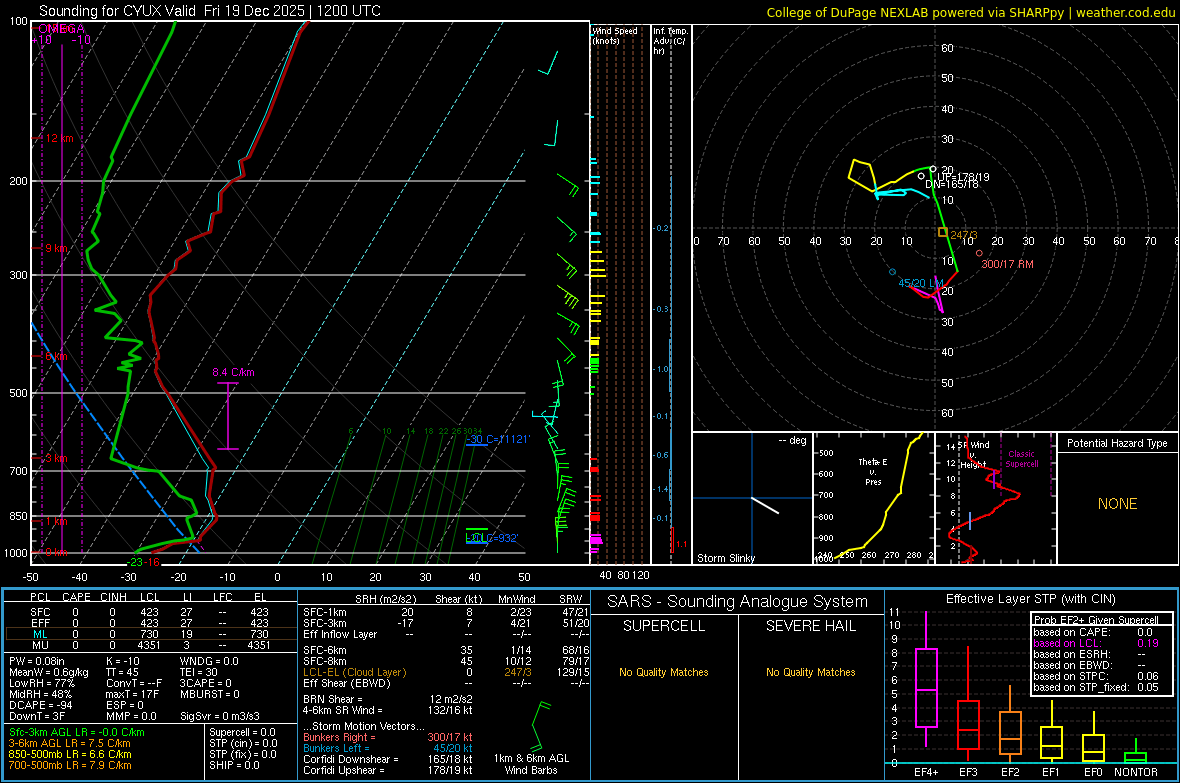The width and height of the screenshot is (1180, 783).
Task: Click "SARS - Sounding Analogue System" header
Action: (x=738, y=602)
